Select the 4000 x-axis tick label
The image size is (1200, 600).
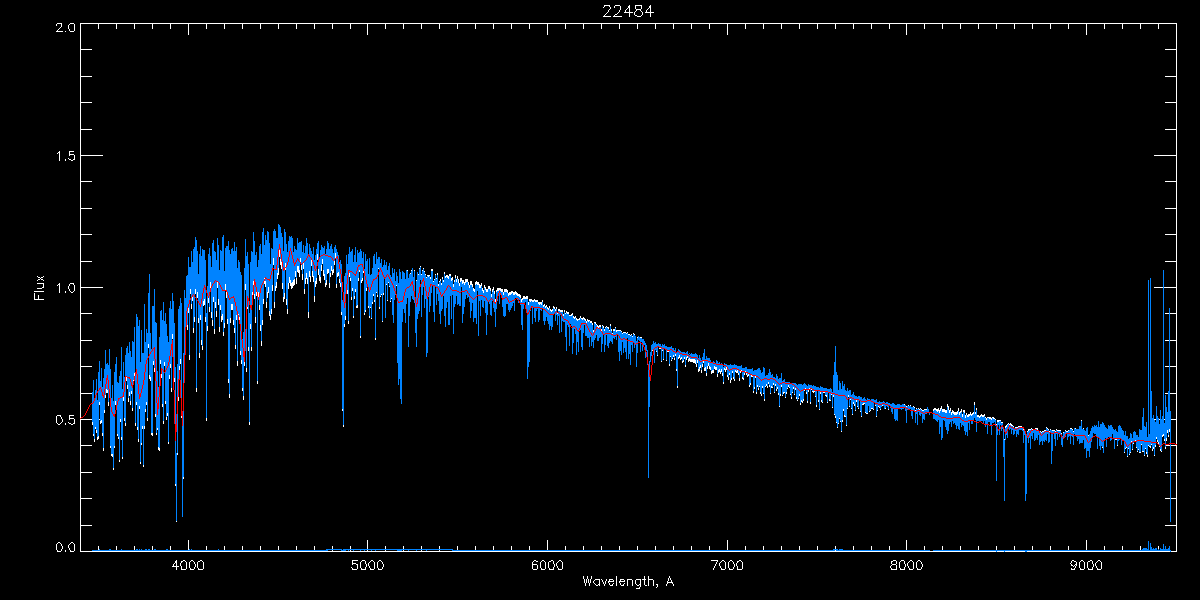click(188, 565)
